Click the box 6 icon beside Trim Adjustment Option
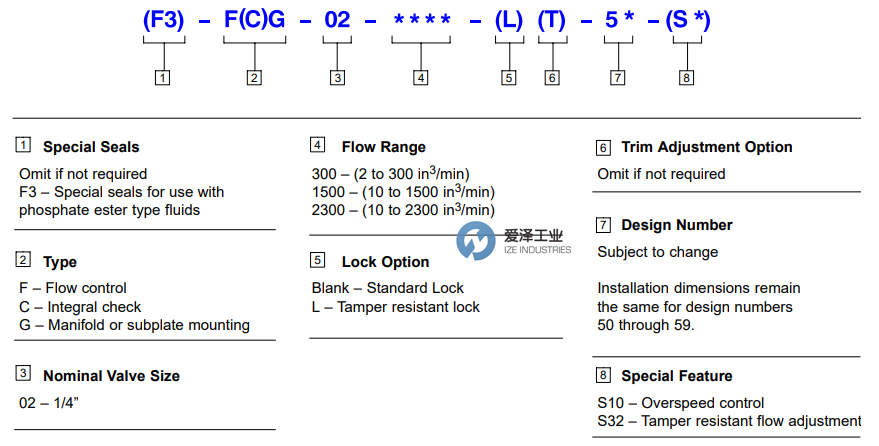 603,147
